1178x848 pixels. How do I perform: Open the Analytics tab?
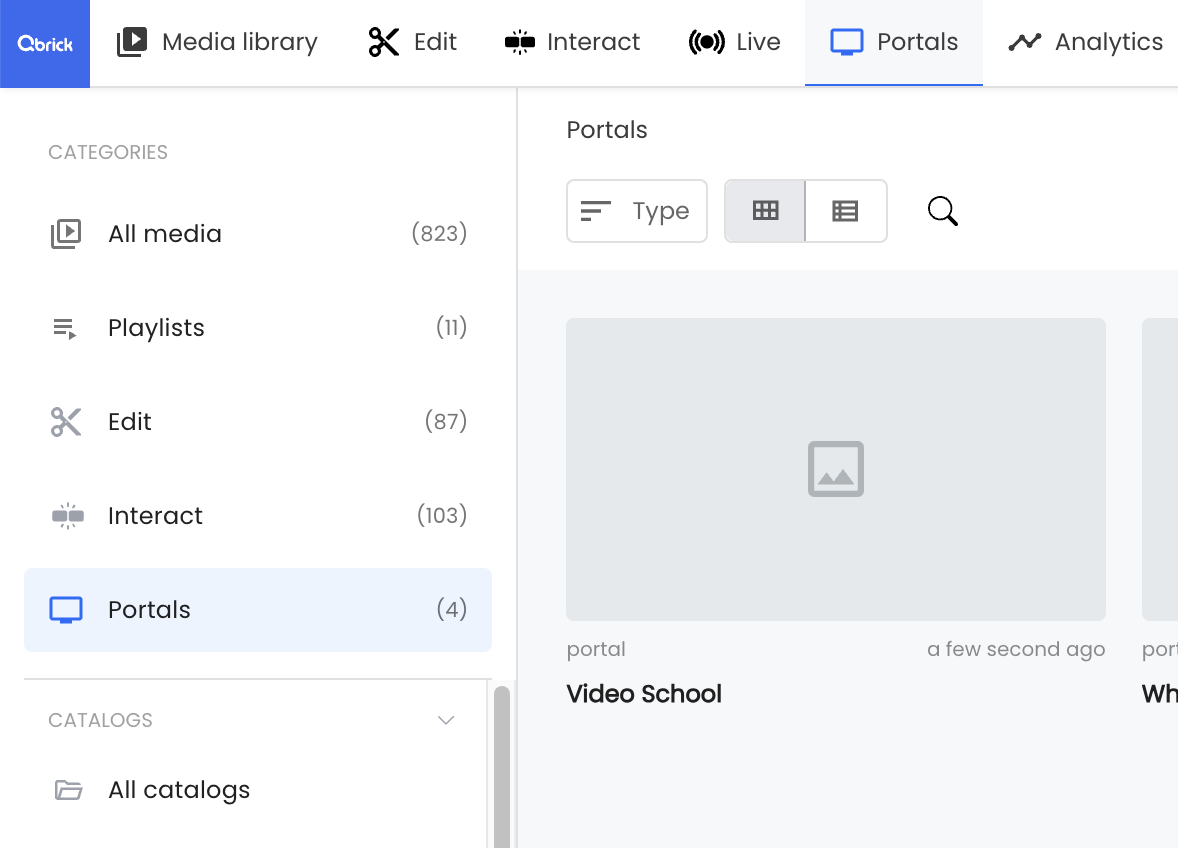tap(1086, 42)
